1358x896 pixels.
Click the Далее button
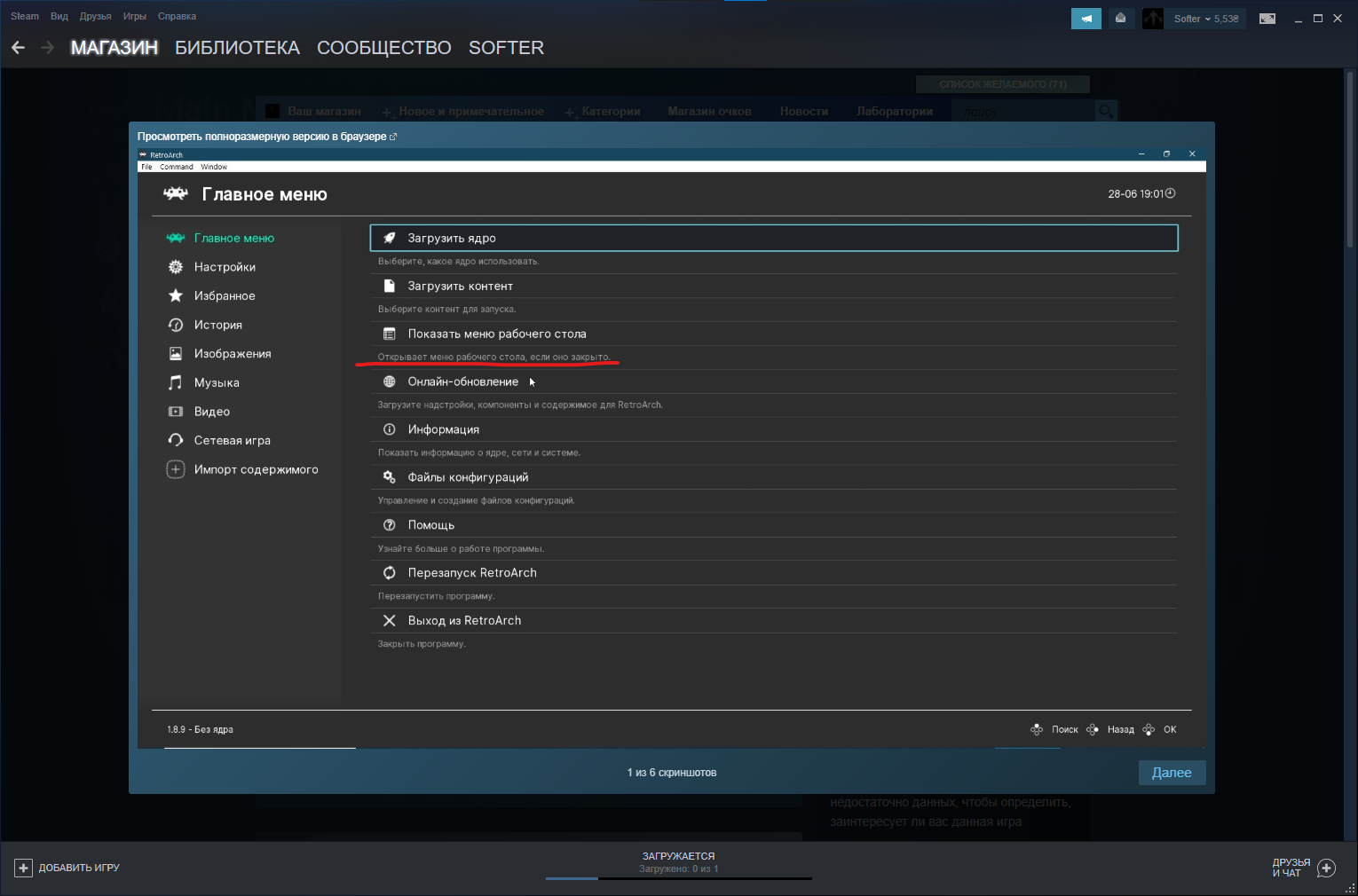[x=1172, y=773]
